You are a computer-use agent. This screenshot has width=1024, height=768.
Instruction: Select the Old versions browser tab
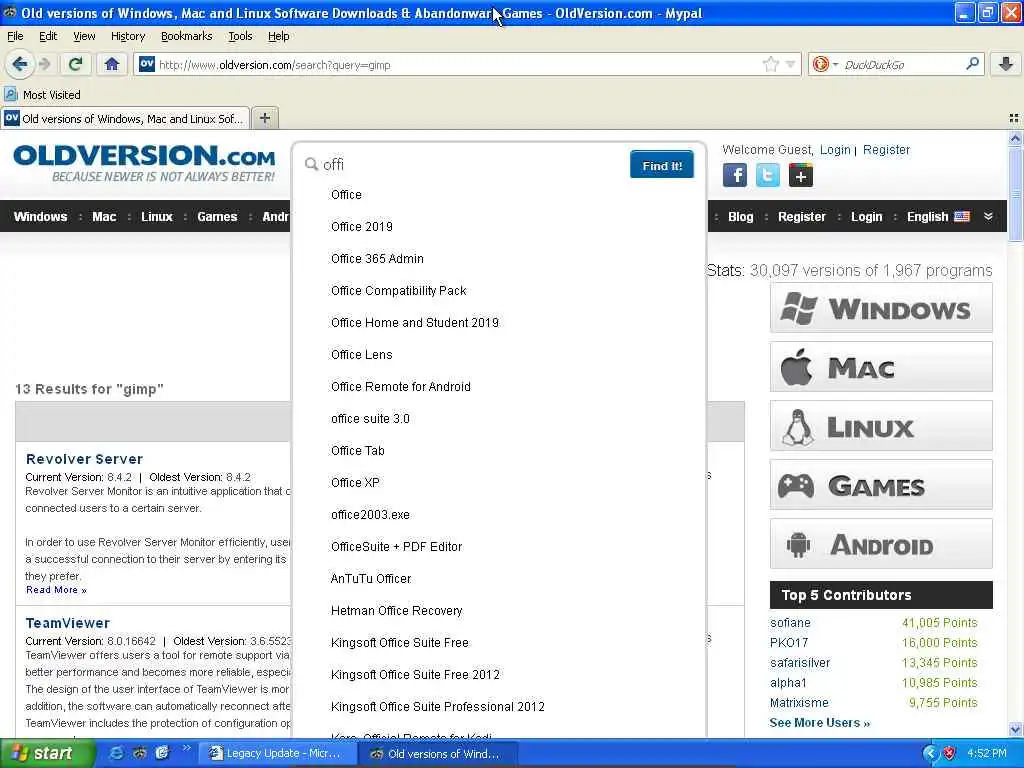[125, 118]
